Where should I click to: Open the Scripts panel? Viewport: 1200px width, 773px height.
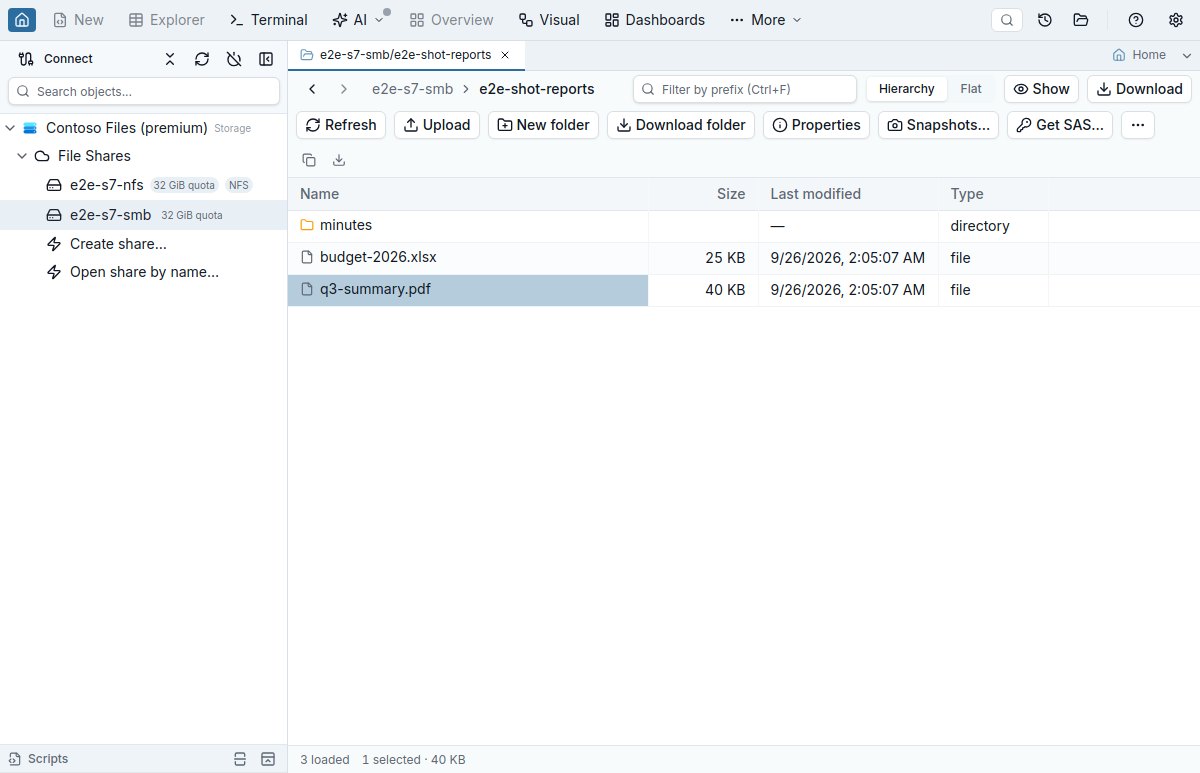(x=38, y=759)
